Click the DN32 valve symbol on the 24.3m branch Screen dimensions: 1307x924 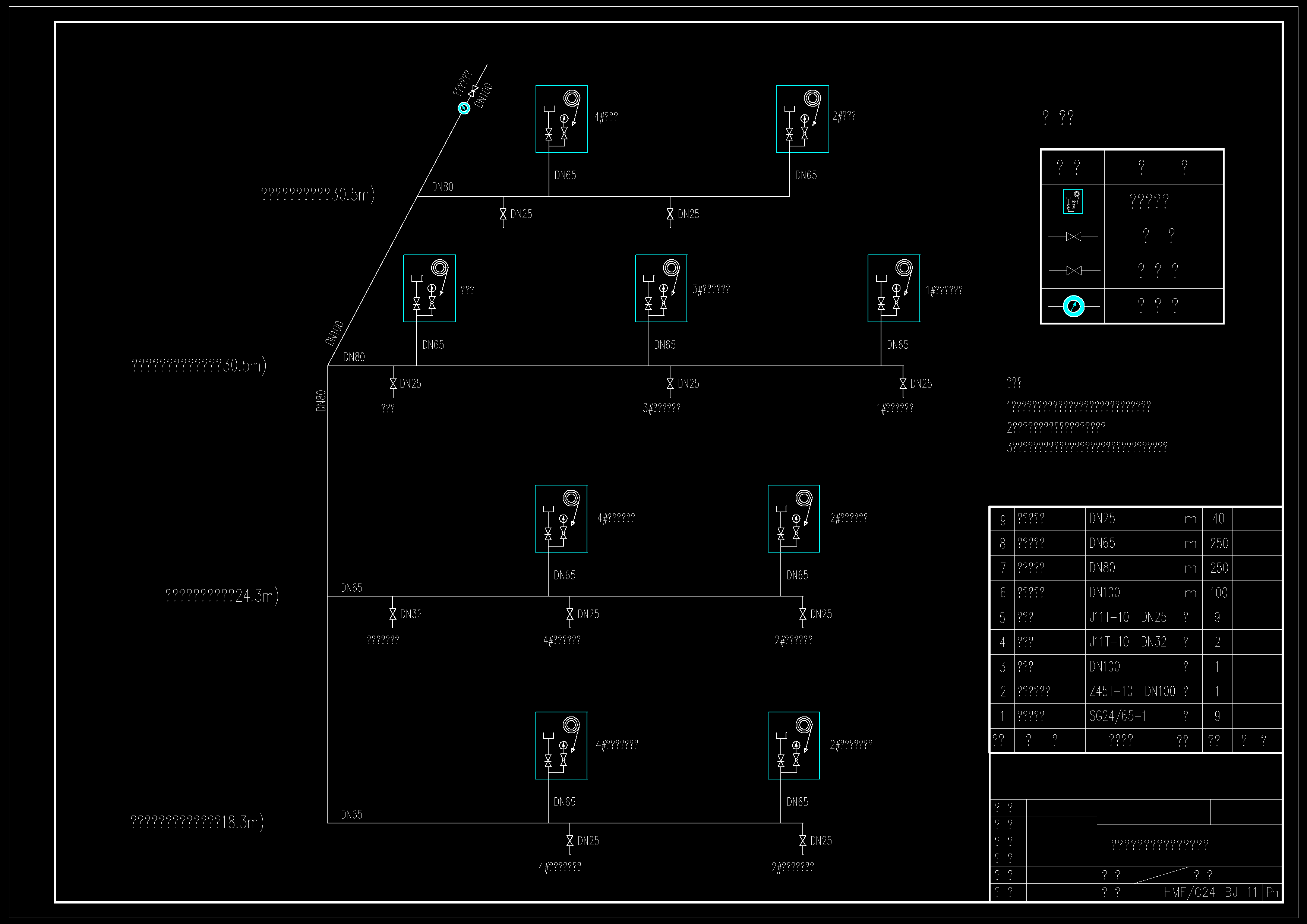tap(392, 614)
